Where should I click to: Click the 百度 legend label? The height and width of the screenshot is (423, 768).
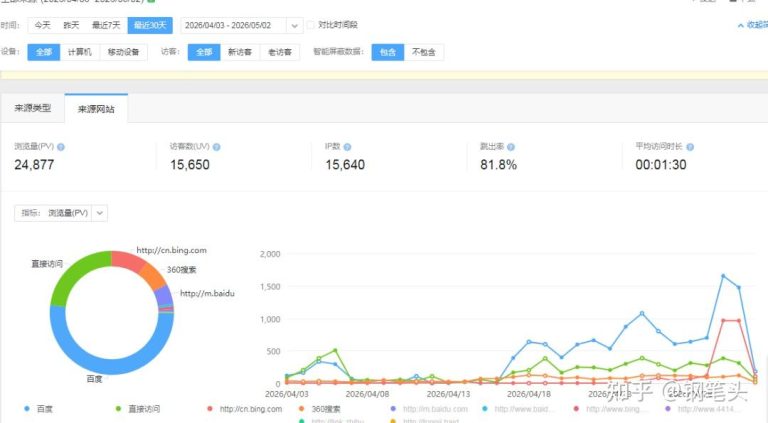coord(45,409)
